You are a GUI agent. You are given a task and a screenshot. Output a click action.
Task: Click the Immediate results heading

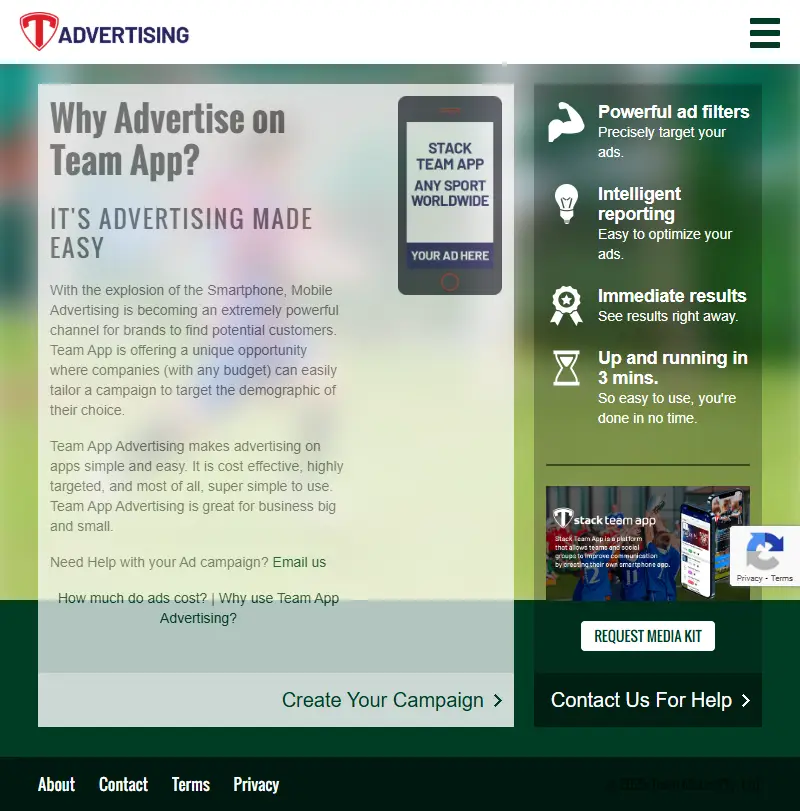click(672, 296)
